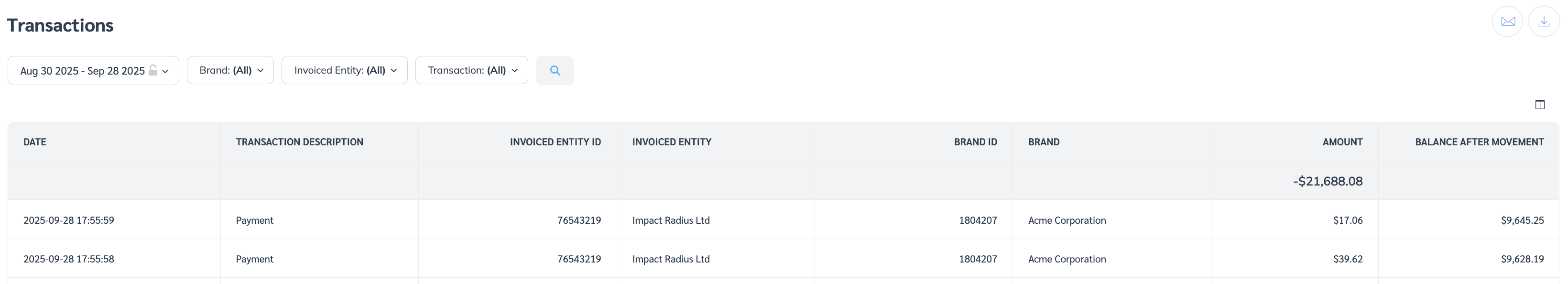Expand the Invoiced Entity: (All) filter
Image resolution: width=1568 pixels, height=284 pixels.
tap(345, 71)
